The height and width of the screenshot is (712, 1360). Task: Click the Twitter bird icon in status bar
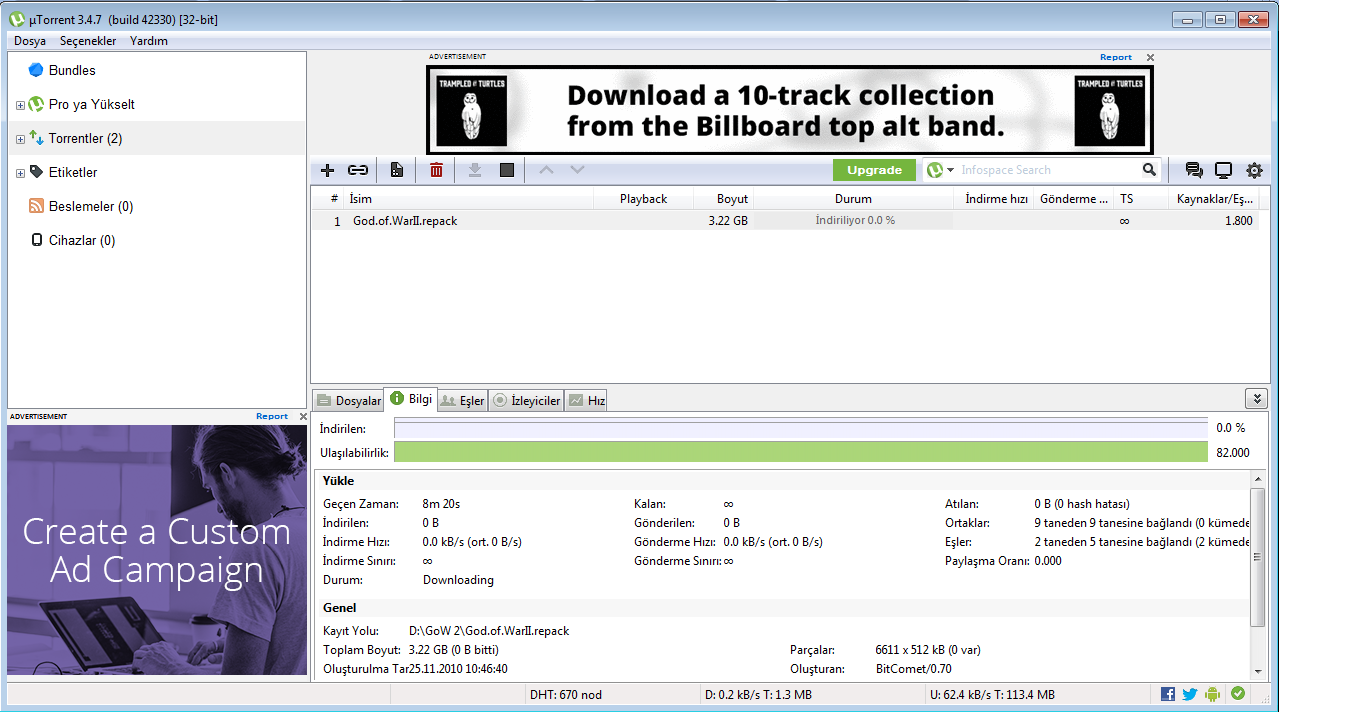click(1190, 694)
